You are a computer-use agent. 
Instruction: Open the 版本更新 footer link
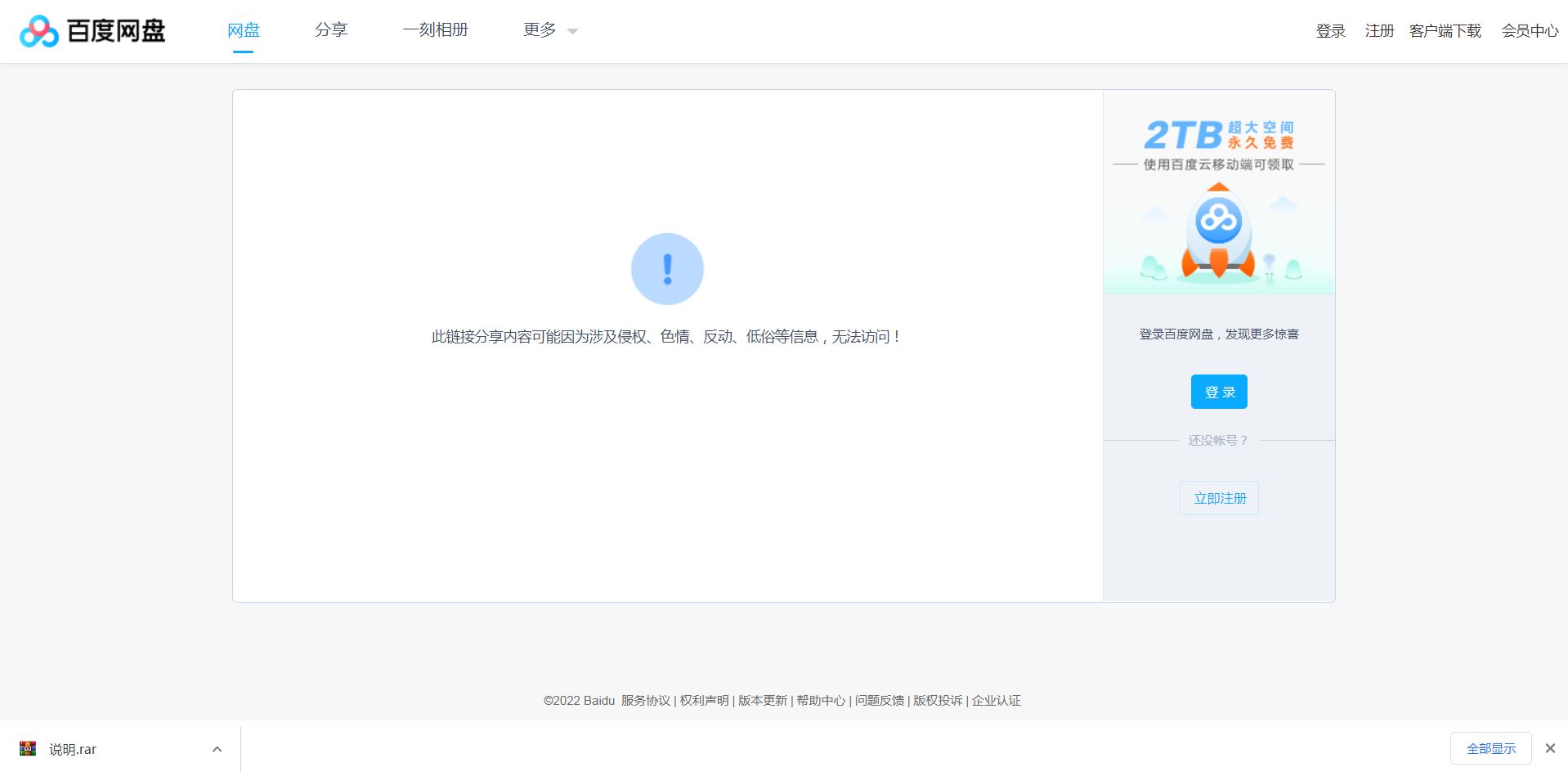762,701
